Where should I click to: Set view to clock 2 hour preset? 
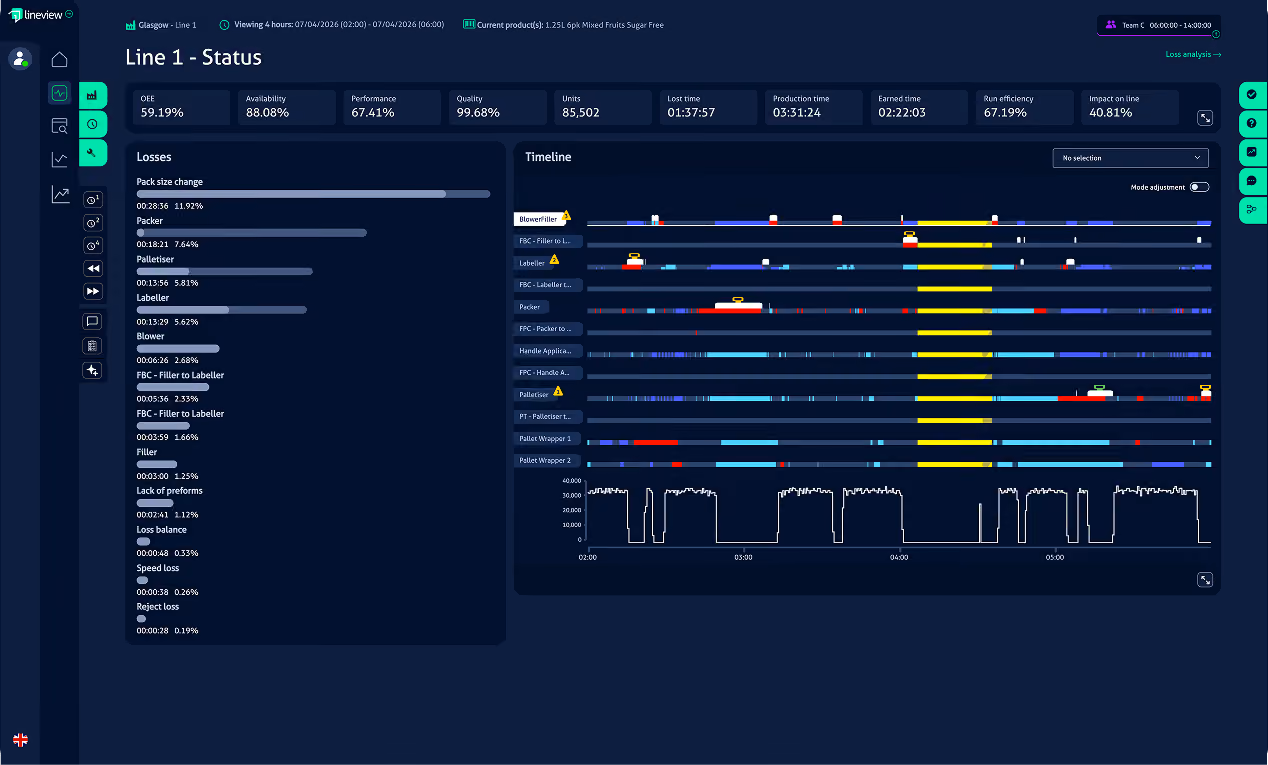pyautogui.click(x=93, y=222)
